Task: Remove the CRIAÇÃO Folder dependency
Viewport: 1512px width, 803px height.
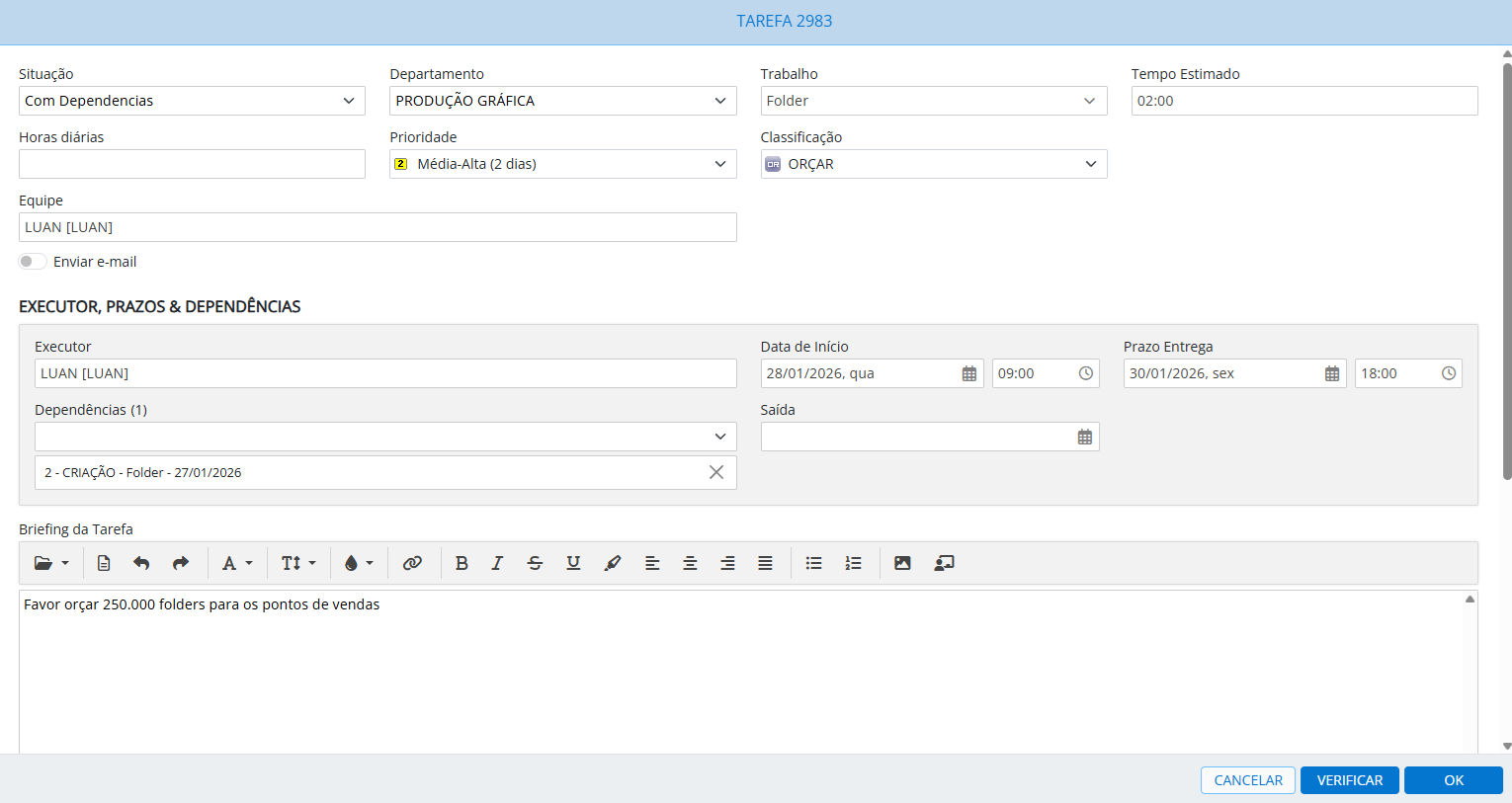Action: 716,472
